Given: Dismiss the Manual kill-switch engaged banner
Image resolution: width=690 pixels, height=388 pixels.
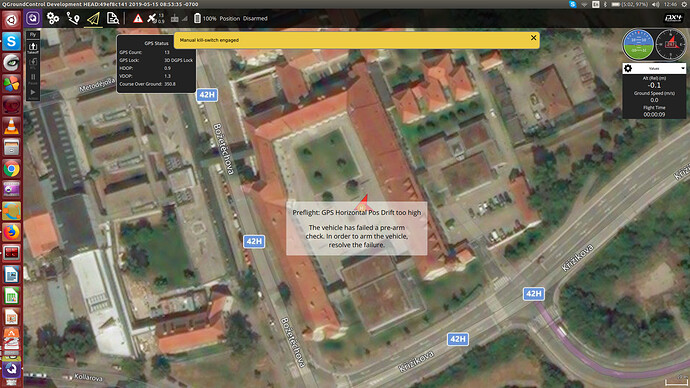Looking at the screenshot, I should click(533, 38).
